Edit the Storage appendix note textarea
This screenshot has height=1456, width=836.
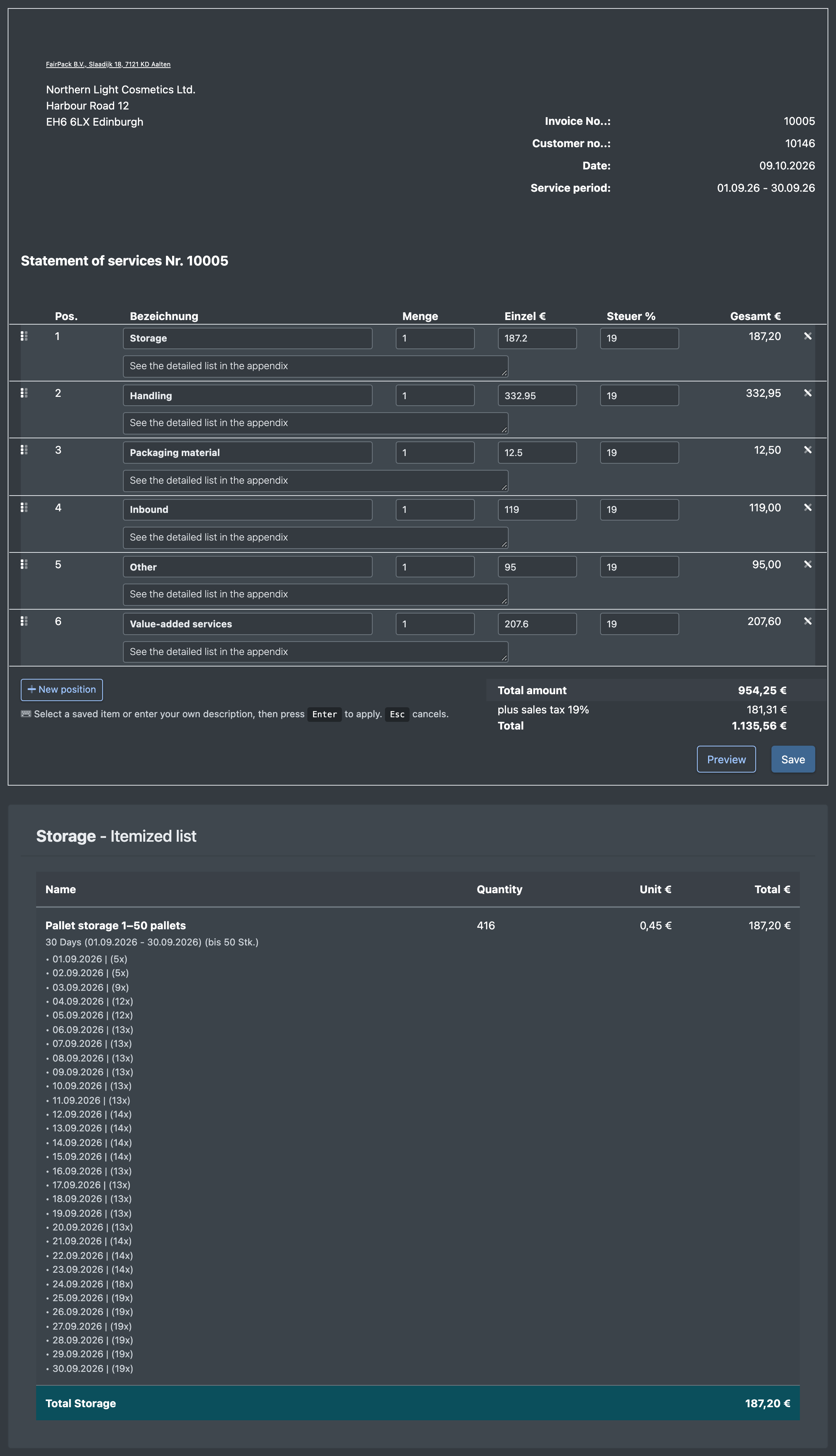coord(315,366)
